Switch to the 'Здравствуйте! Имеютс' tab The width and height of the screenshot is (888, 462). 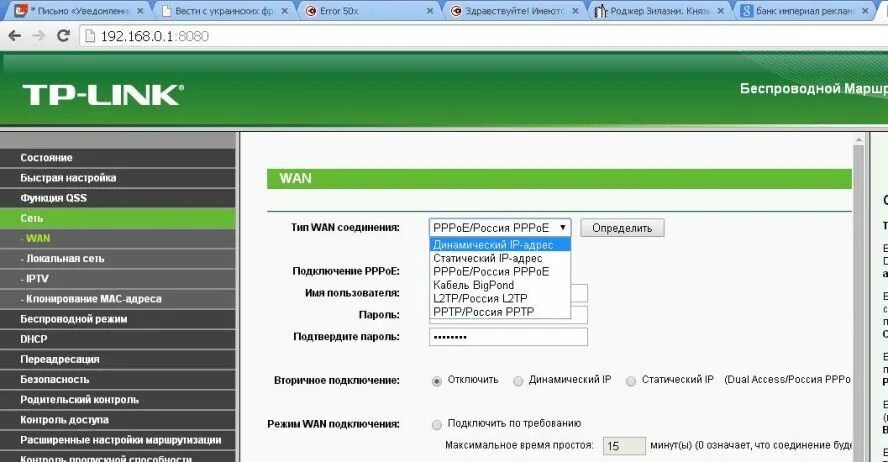(513, 11)
